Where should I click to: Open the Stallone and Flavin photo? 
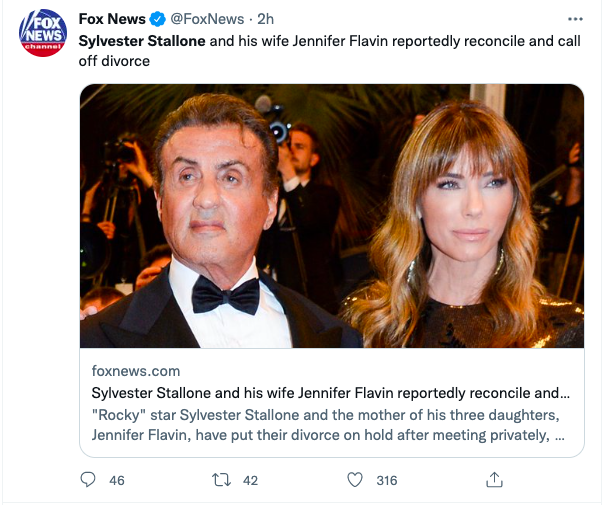pos(332,216)
